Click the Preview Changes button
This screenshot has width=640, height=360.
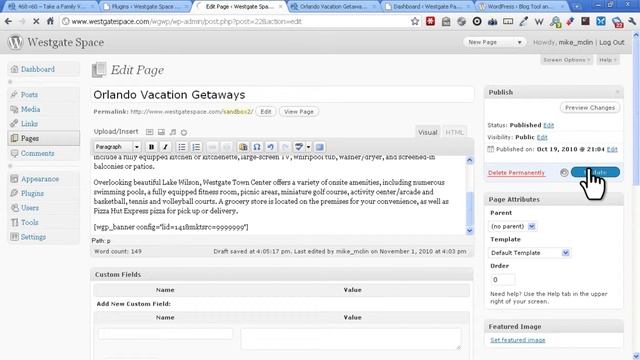(x=590, y=108)
